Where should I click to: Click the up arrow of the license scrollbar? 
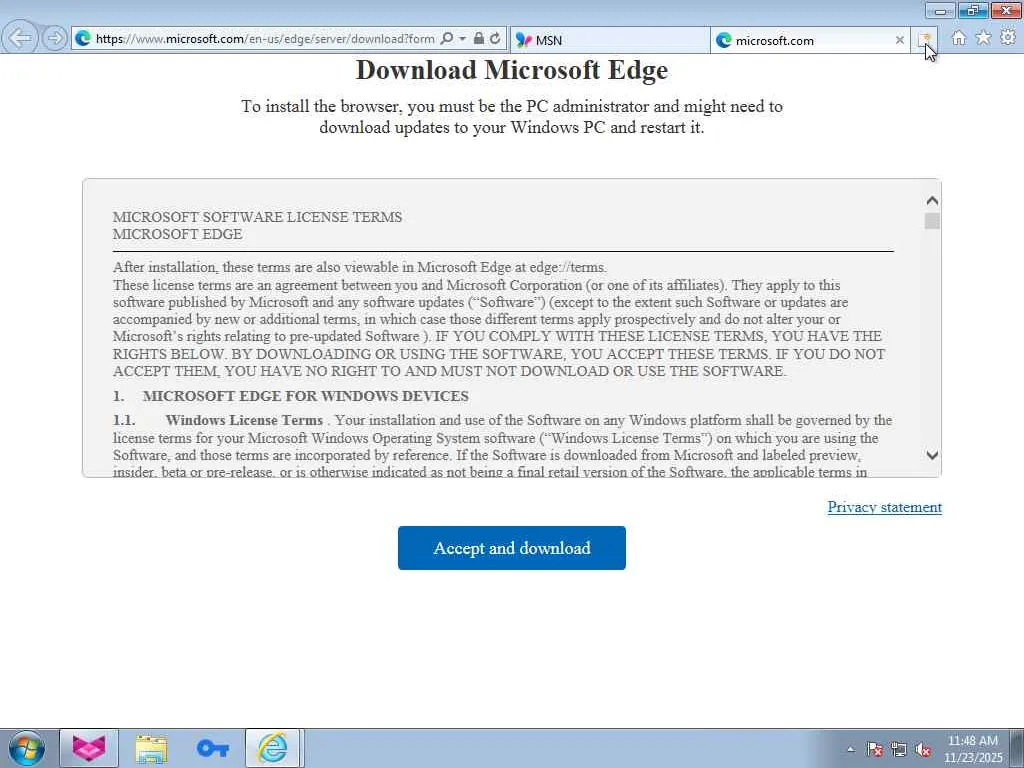pyautogui.click(x=932, y=200)
